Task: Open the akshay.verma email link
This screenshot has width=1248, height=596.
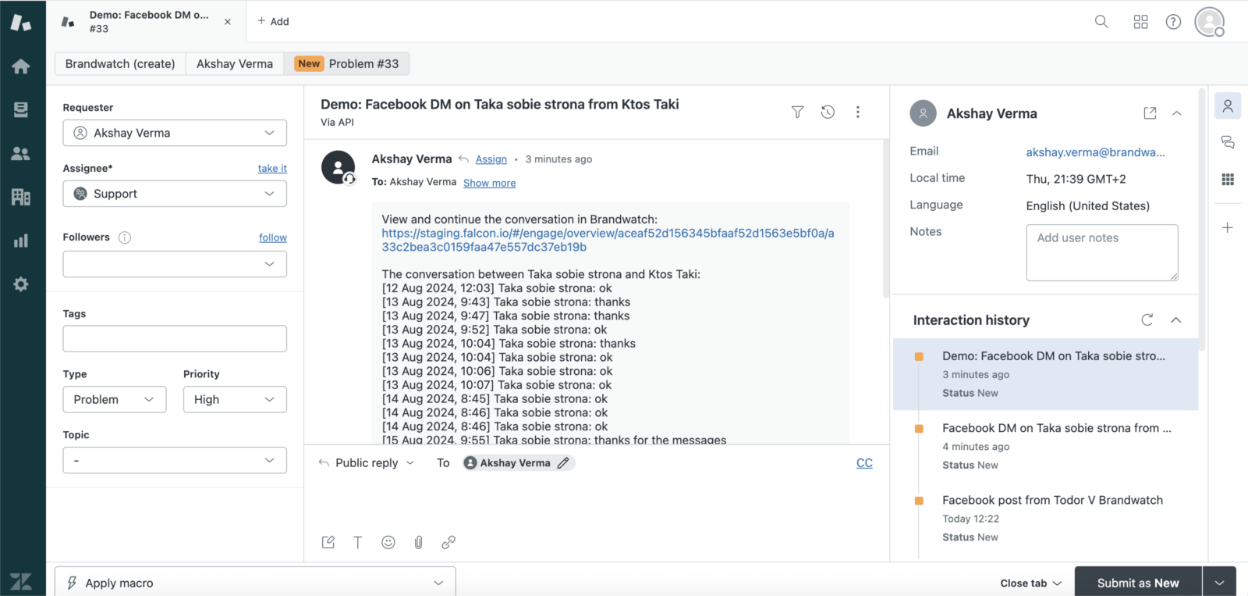Action: point(1096,152)
